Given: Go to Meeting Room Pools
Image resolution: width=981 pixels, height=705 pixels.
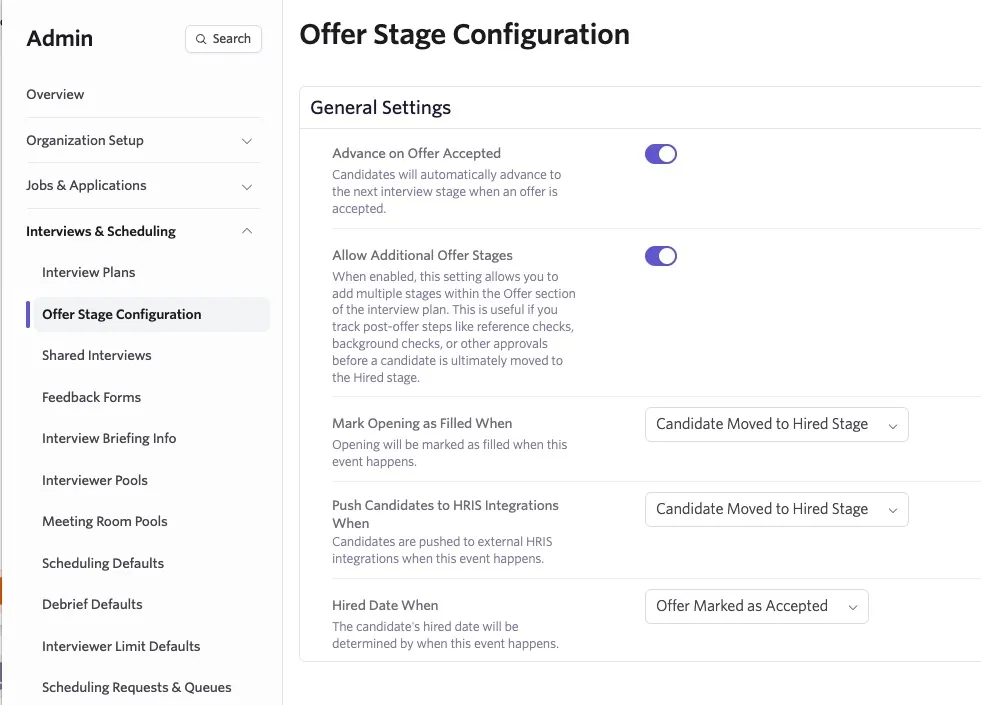Looking at the screenshot, I should click(104, 522).
